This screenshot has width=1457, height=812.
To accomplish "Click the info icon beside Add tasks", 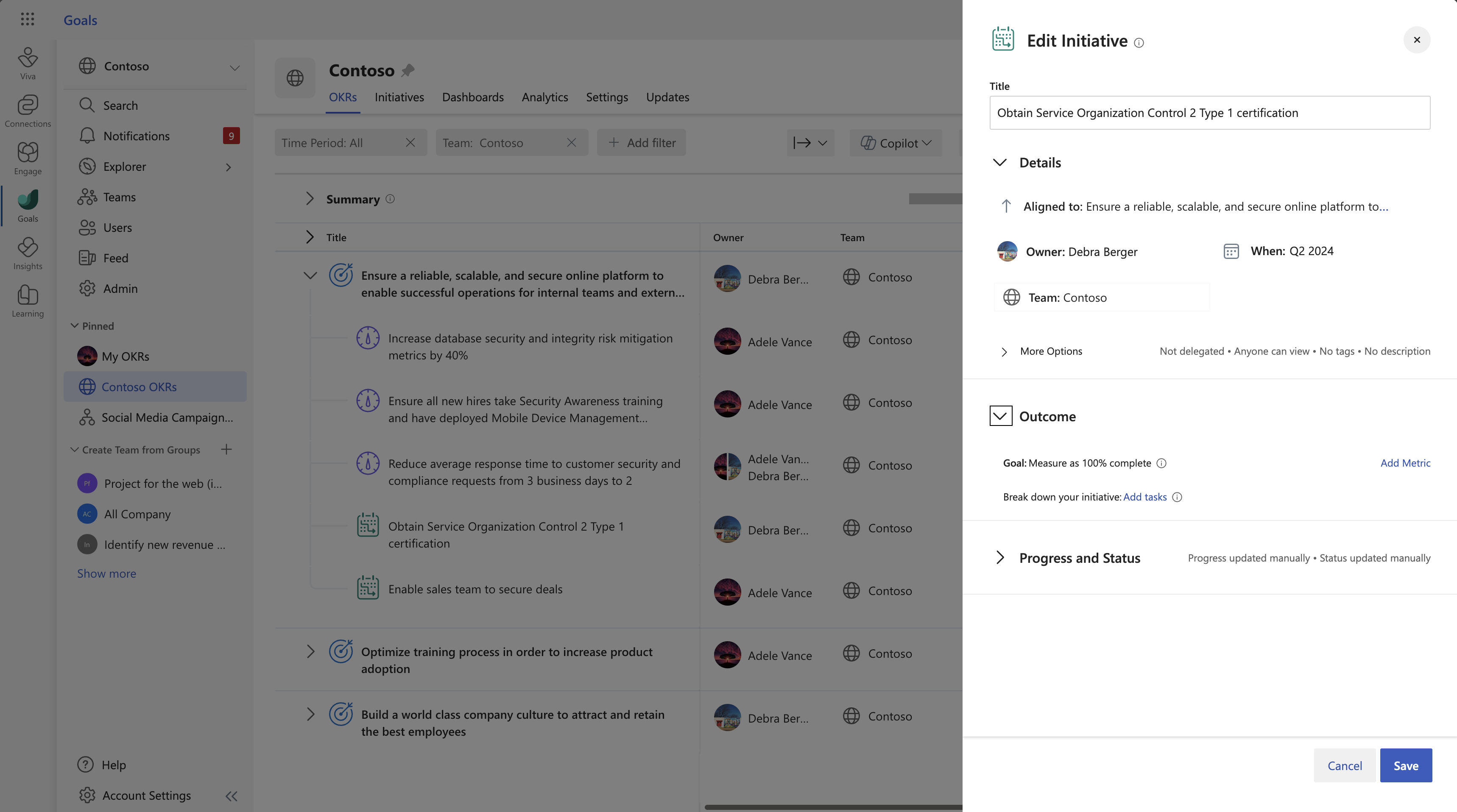I will pos(1177,497).
